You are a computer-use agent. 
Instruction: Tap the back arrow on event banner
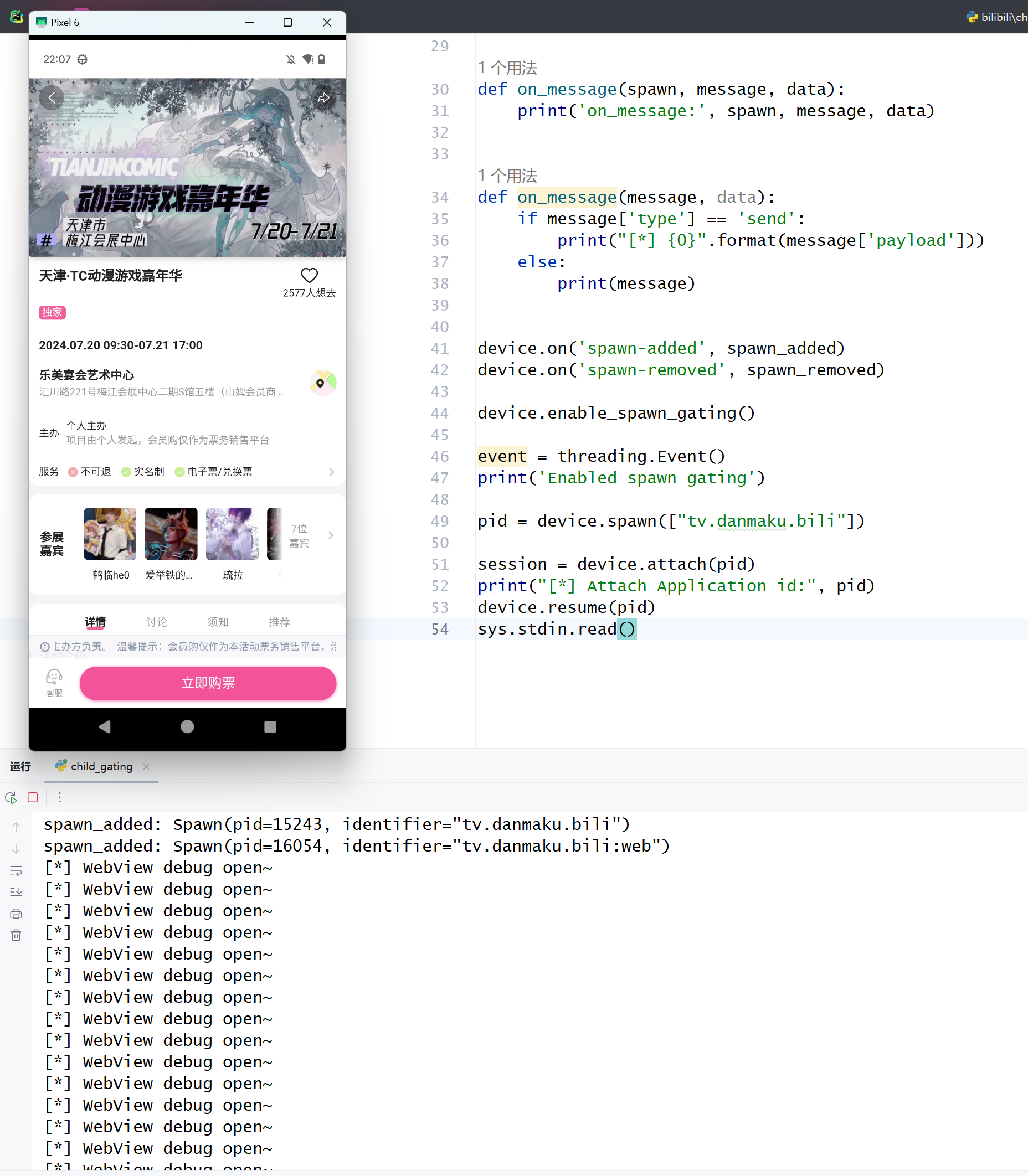pos(52,98)
